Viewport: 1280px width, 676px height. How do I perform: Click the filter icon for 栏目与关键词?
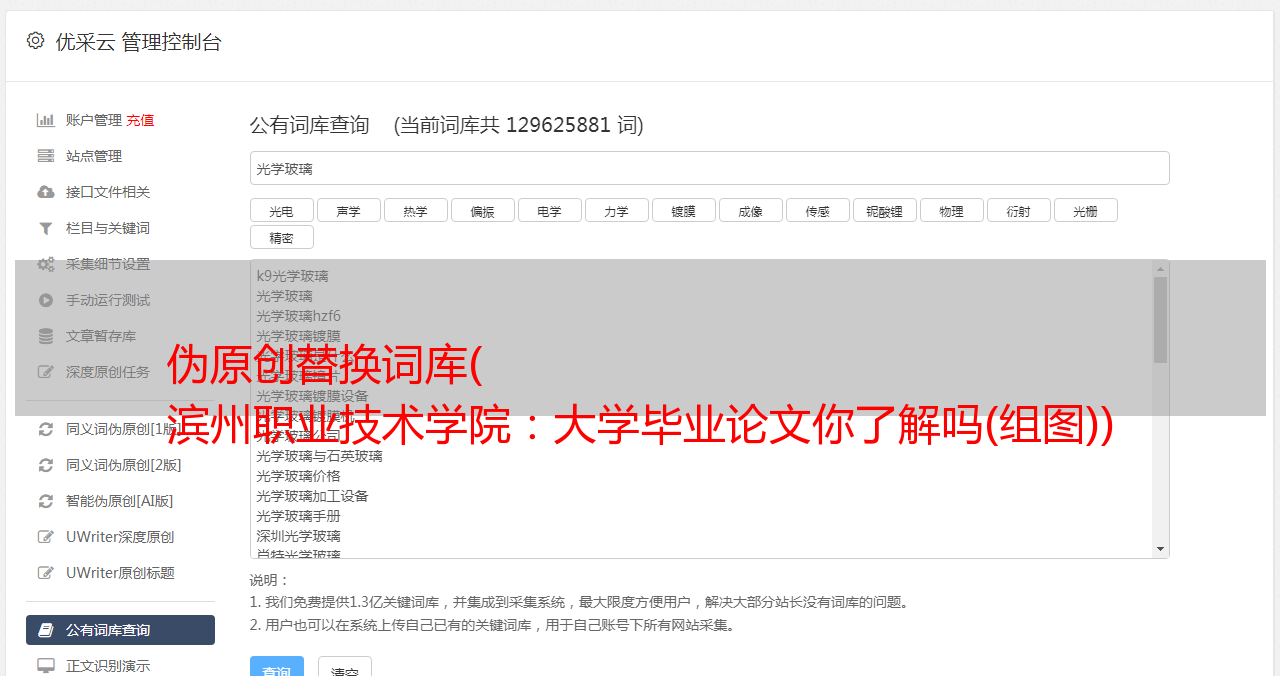(x=46, y=228)
